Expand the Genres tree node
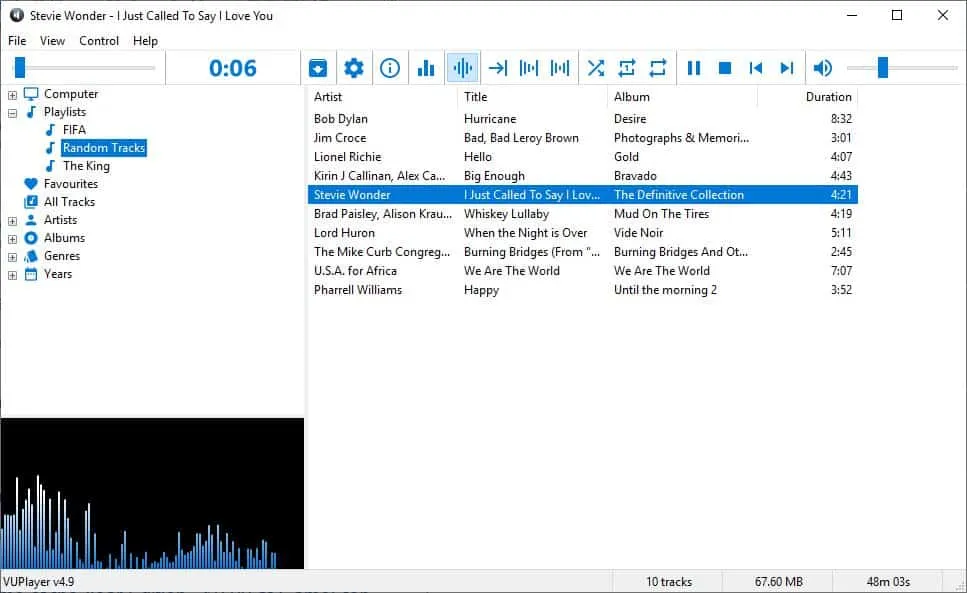The image size is (967, 593). (12, 256)
